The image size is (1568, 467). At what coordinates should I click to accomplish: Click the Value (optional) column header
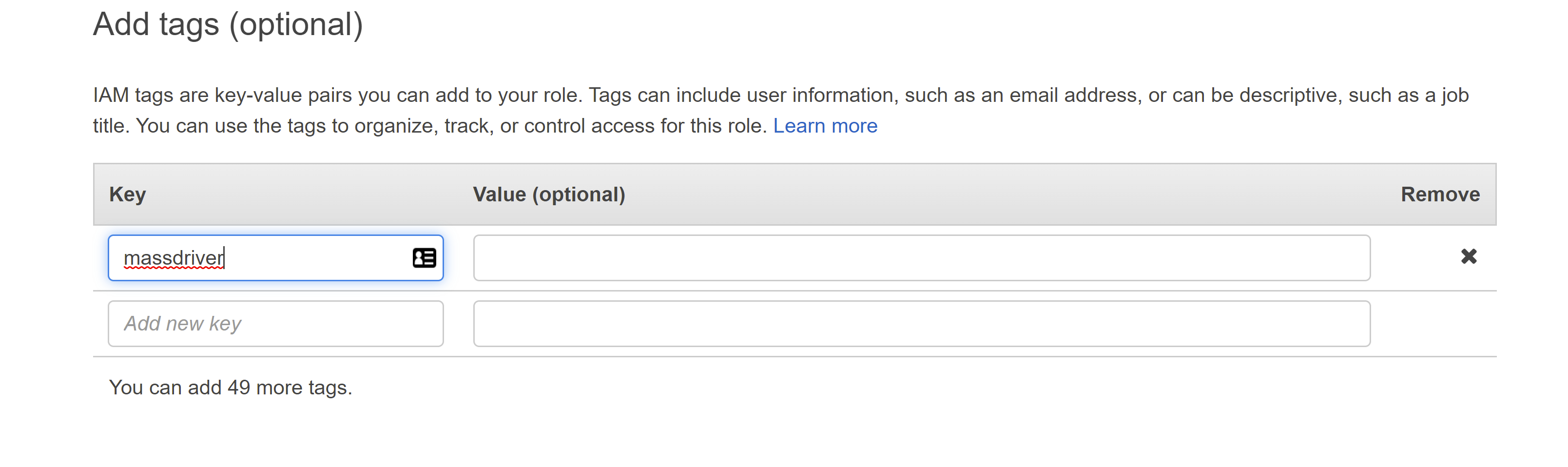549,194
